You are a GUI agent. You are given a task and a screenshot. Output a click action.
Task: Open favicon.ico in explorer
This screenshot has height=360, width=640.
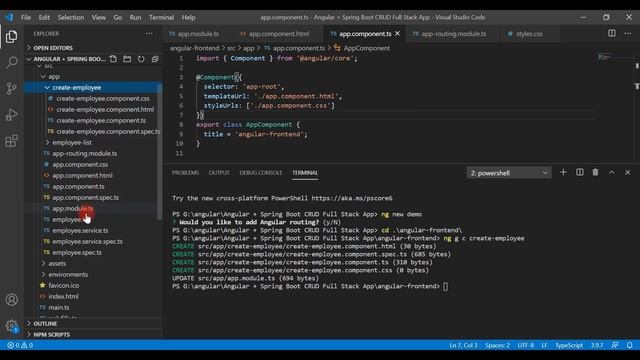pyautogui.click(x=63, y=285)
